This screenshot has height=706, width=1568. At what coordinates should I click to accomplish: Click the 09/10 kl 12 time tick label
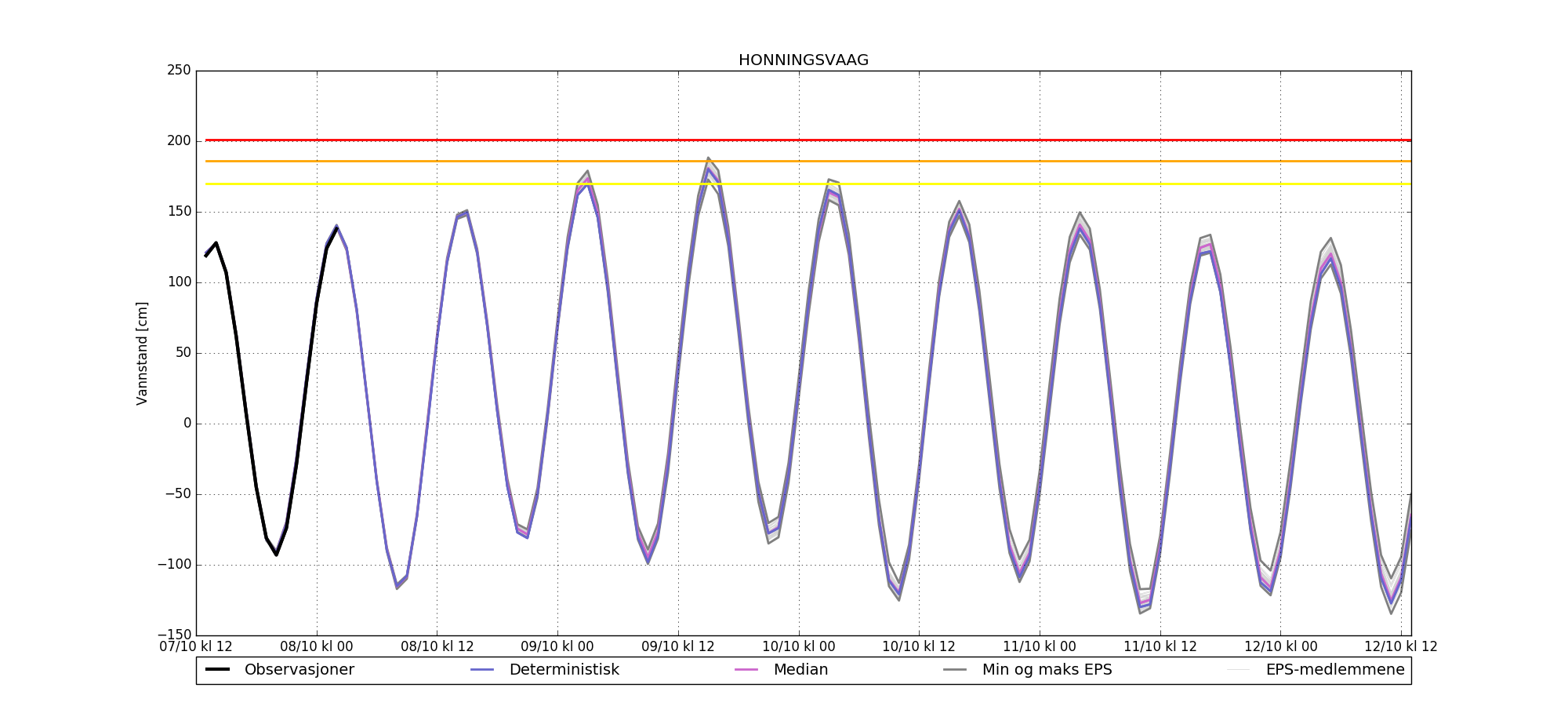[678, 647]
